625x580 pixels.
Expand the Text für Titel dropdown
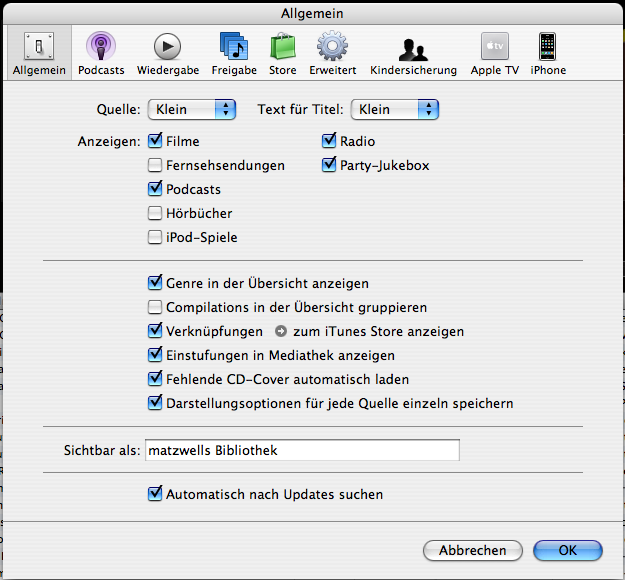coord(395,109)
